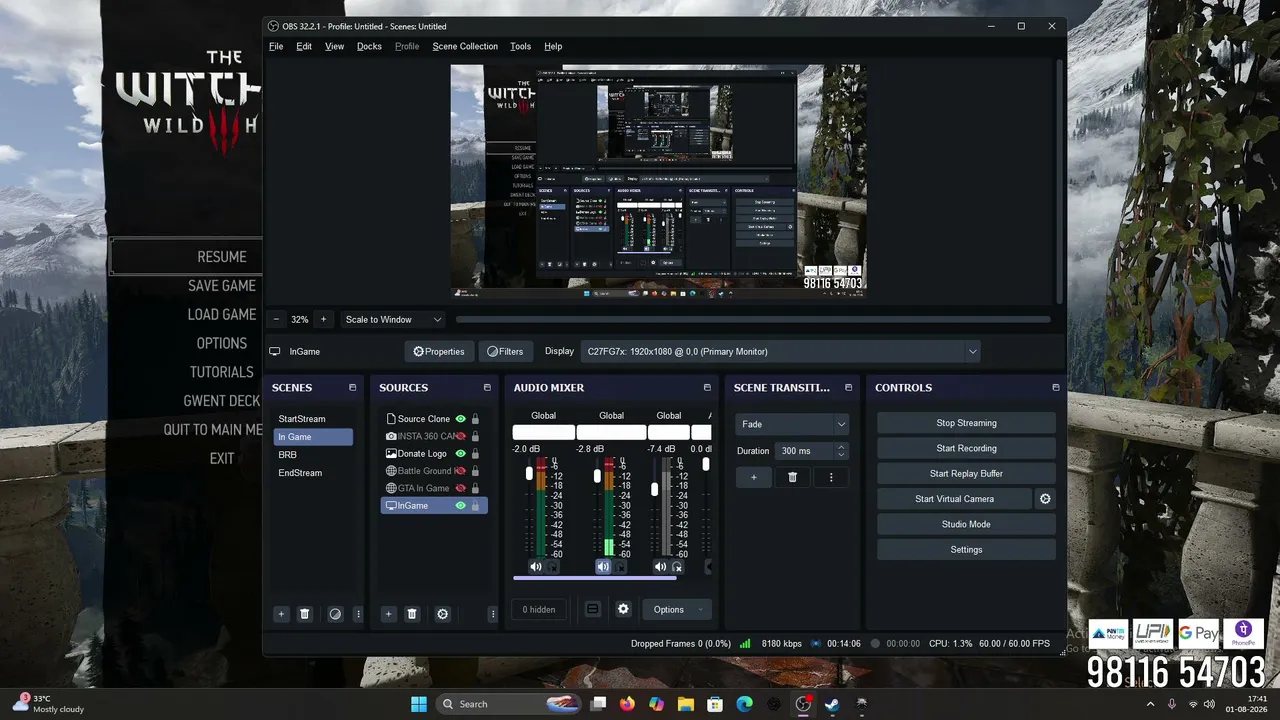Show the Battle Ground source

pos(460,471)
